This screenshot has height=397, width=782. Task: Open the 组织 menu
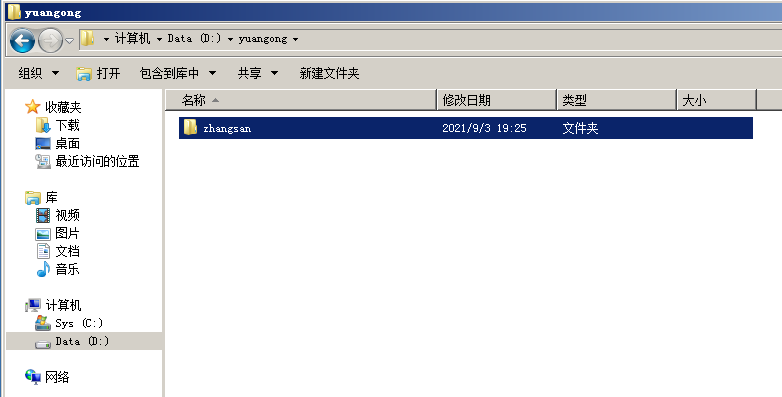coord(38,73)
